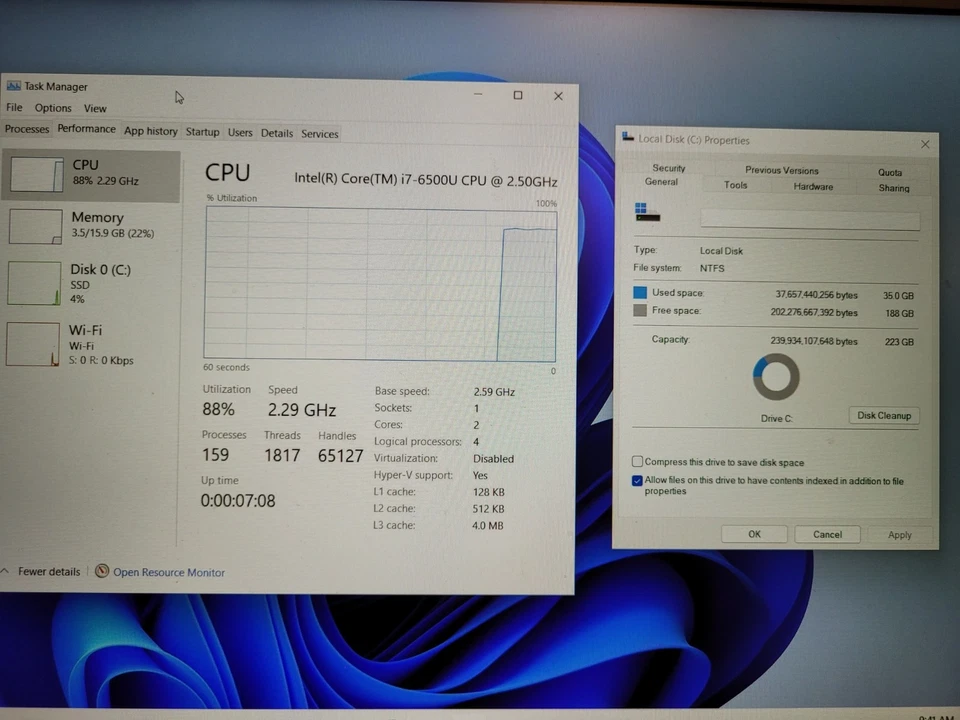Switch to the App history tab
Screen dimensions: 960x720
(x=151, y=131)
